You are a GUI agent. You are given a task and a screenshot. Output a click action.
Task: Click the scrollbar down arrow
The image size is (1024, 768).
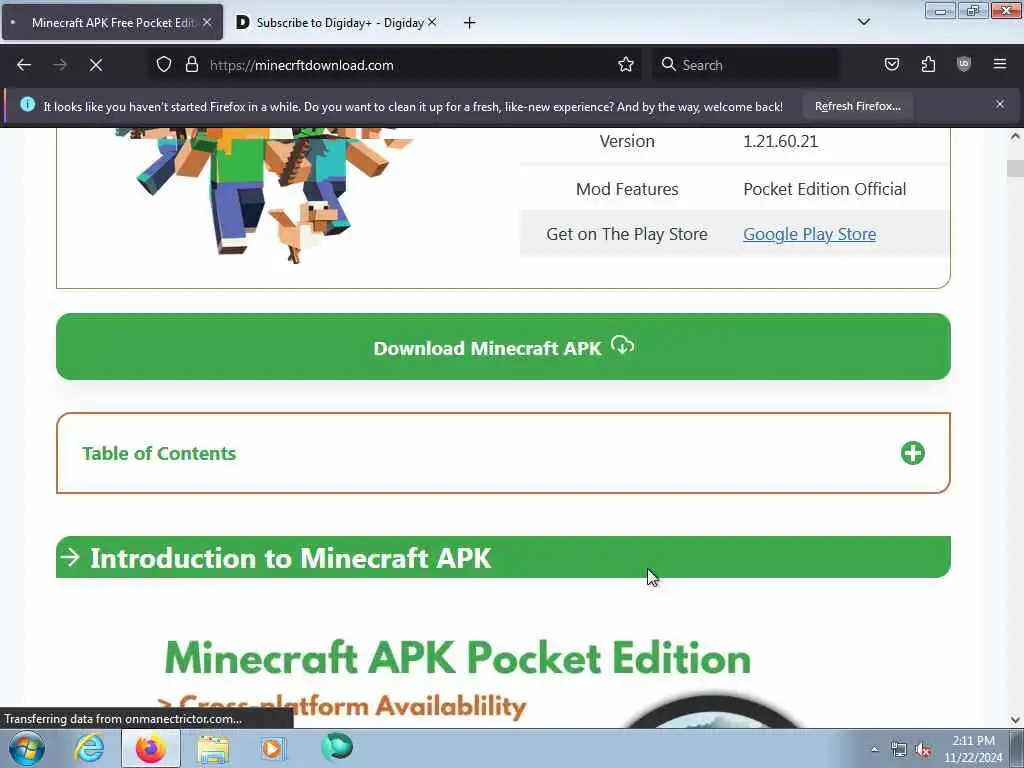[x=1015, y=720]
